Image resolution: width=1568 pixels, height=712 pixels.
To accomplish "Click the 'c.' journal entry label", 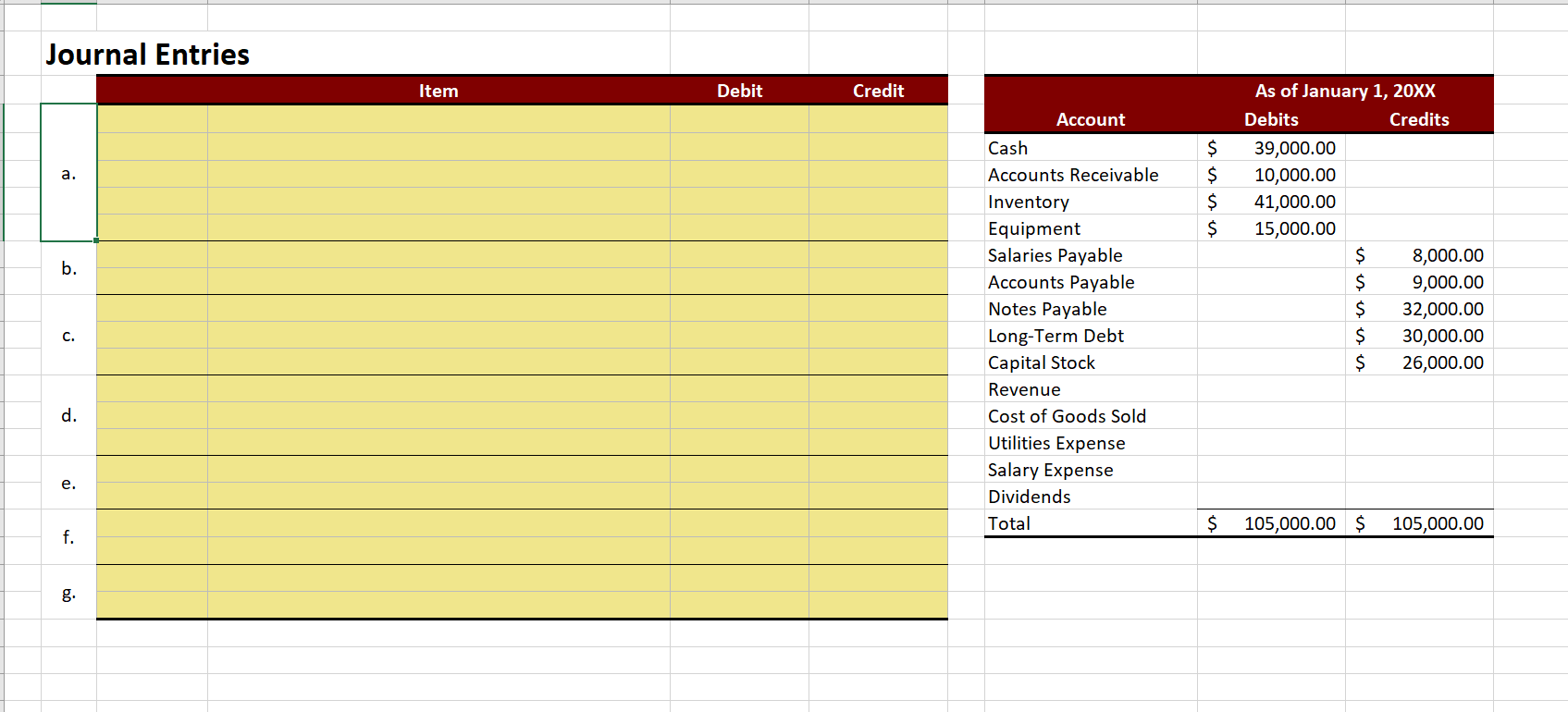I will (x=68, y=336).
